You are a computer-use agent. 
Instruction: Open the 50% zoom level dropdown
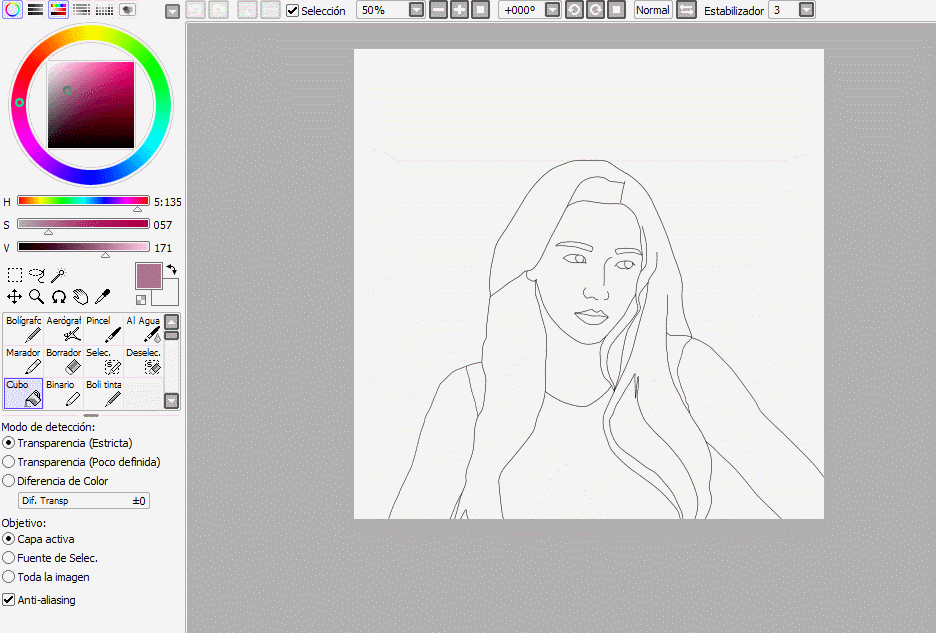(x=416, y=10)
